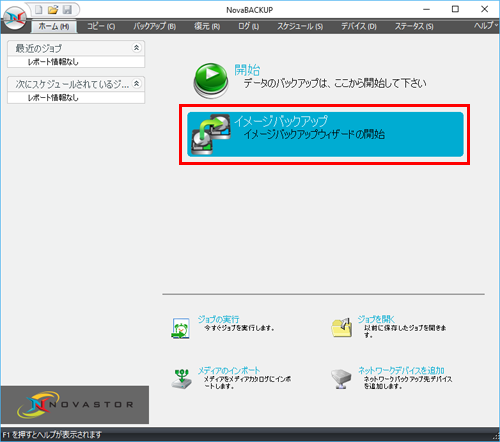Viewport: 500px width, 442px height.
Task: Click the new document icon in quick toolbar
Action: click(39, 10)
